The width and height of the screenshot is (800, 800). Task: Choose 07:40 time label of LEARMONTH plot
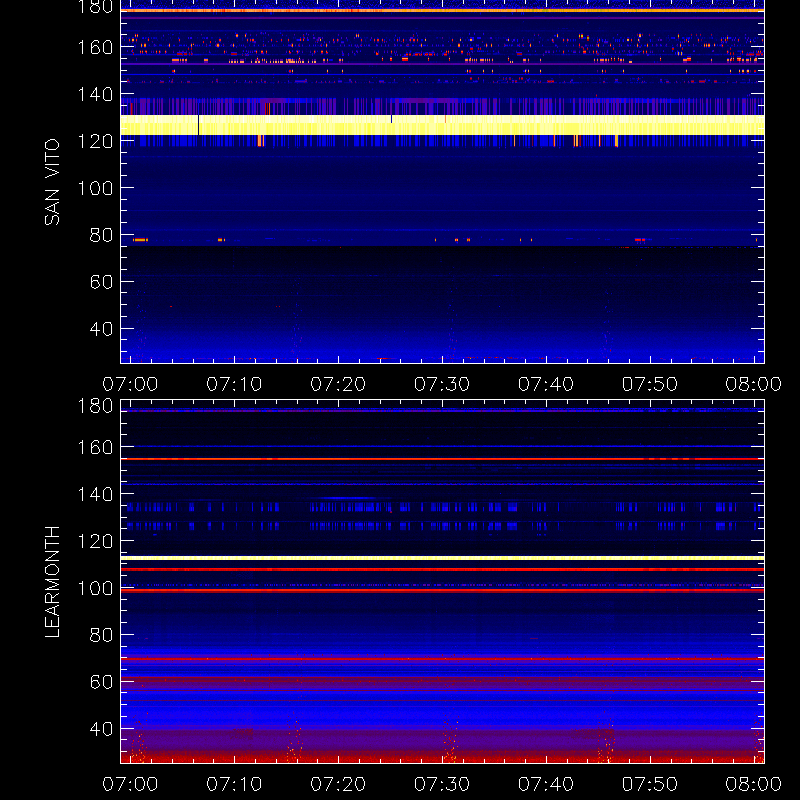(x=546, y=784)
